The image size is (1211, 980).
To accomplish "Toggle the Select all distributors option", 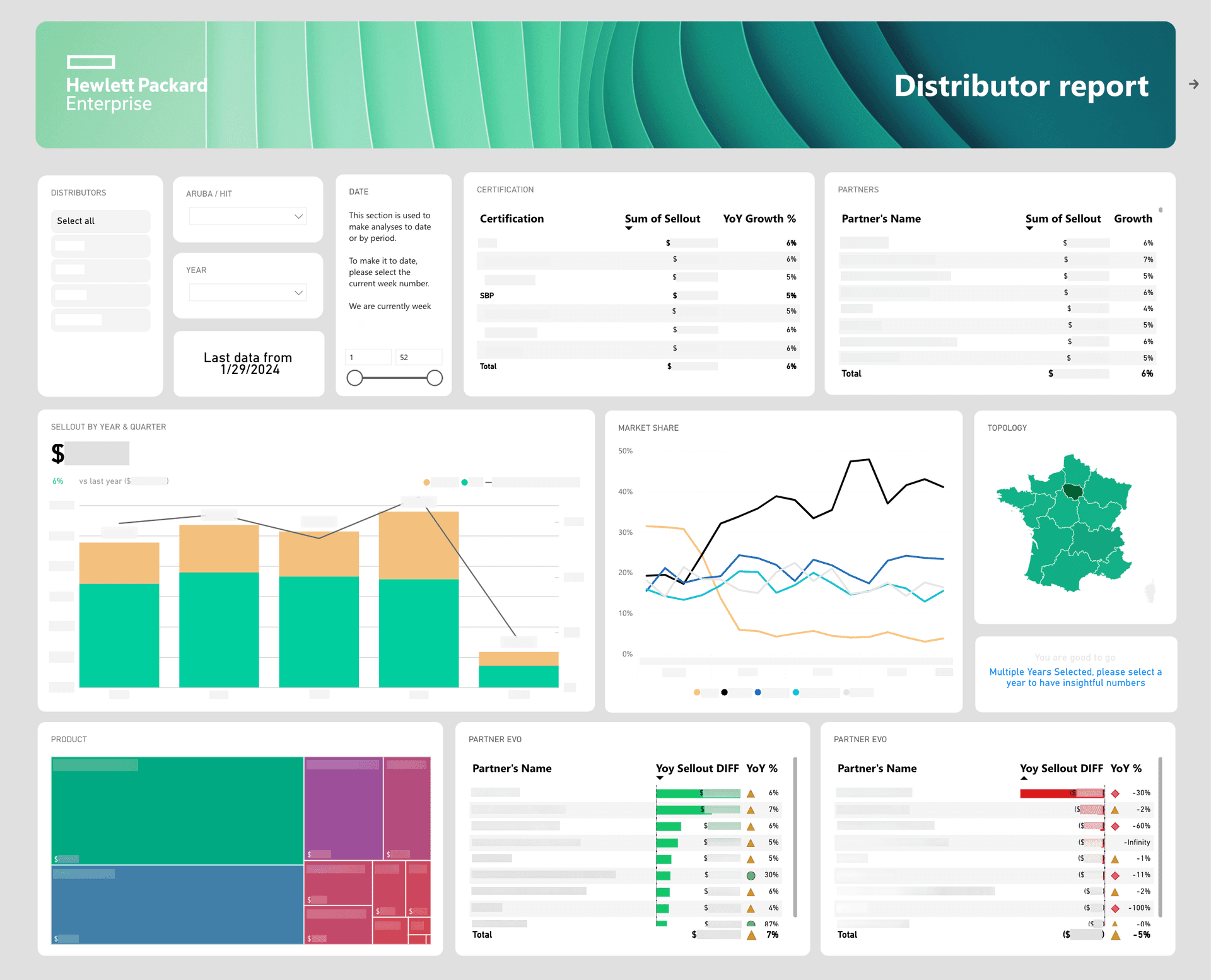I will coord(100,221).
